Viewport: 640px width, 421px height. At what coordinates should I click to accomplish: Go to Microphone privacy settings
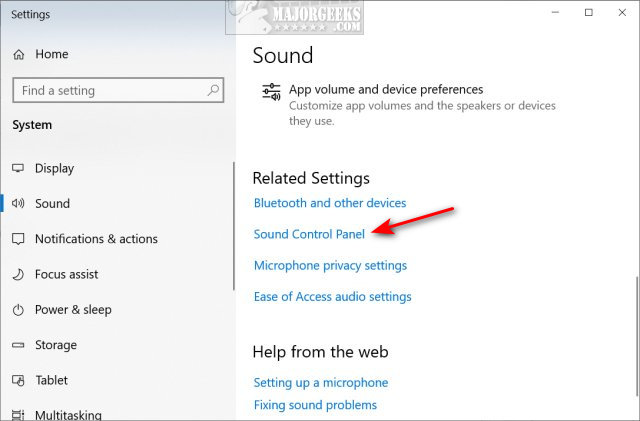(330, 265)
